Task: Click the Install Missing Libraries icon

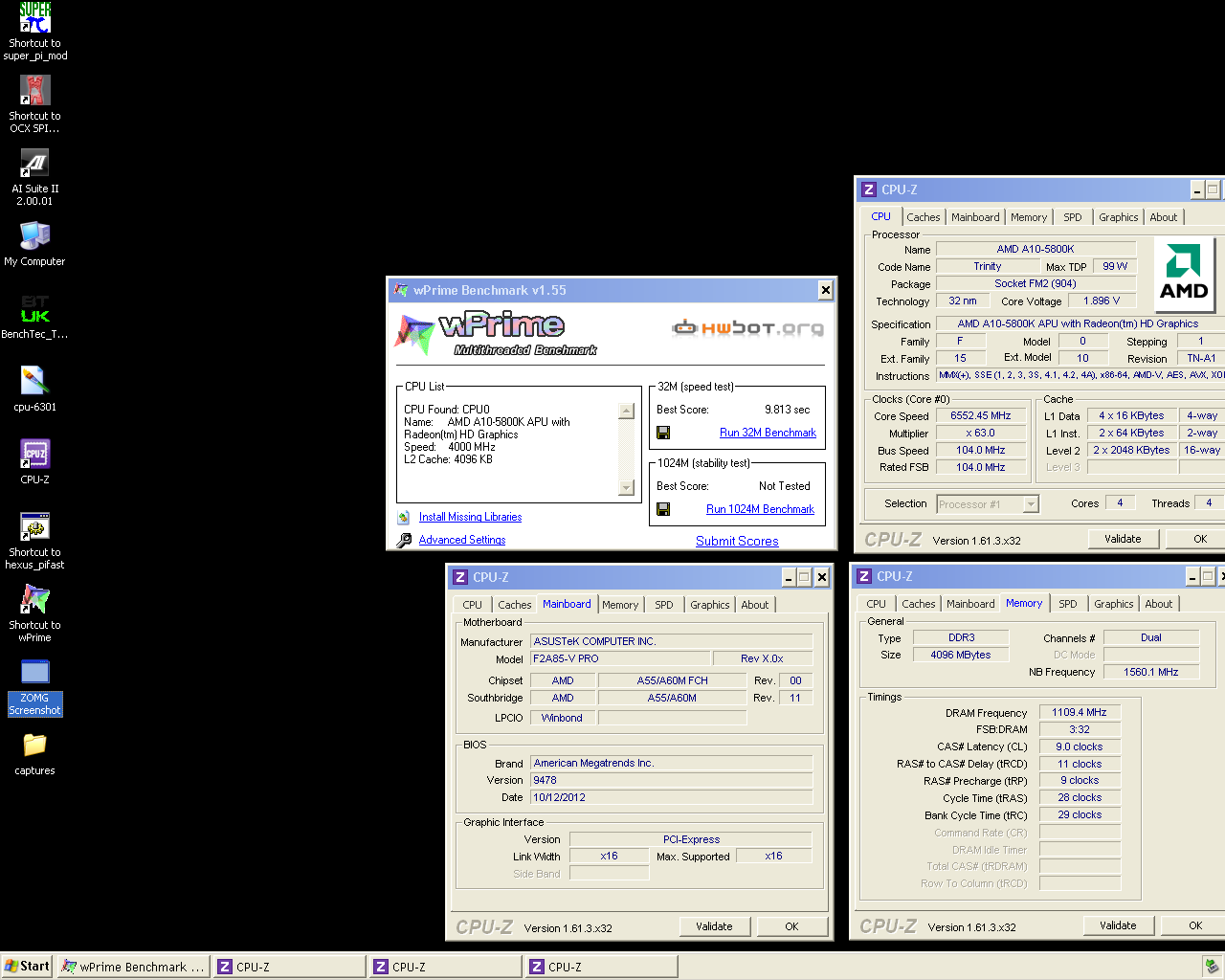Action: (x=404, y=517)
